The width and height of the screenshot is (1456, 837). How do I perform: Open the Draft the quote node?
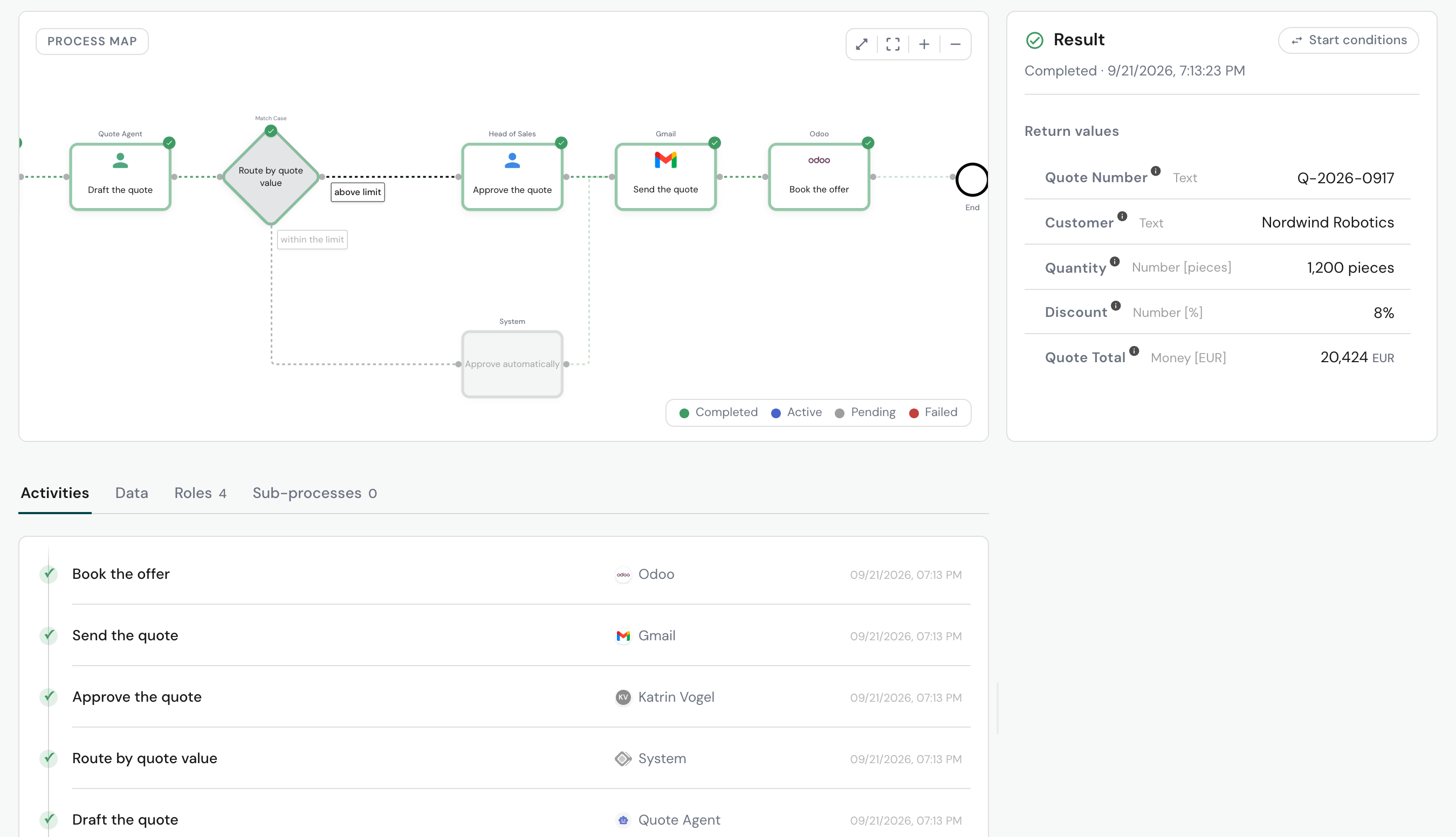[120, 176]
